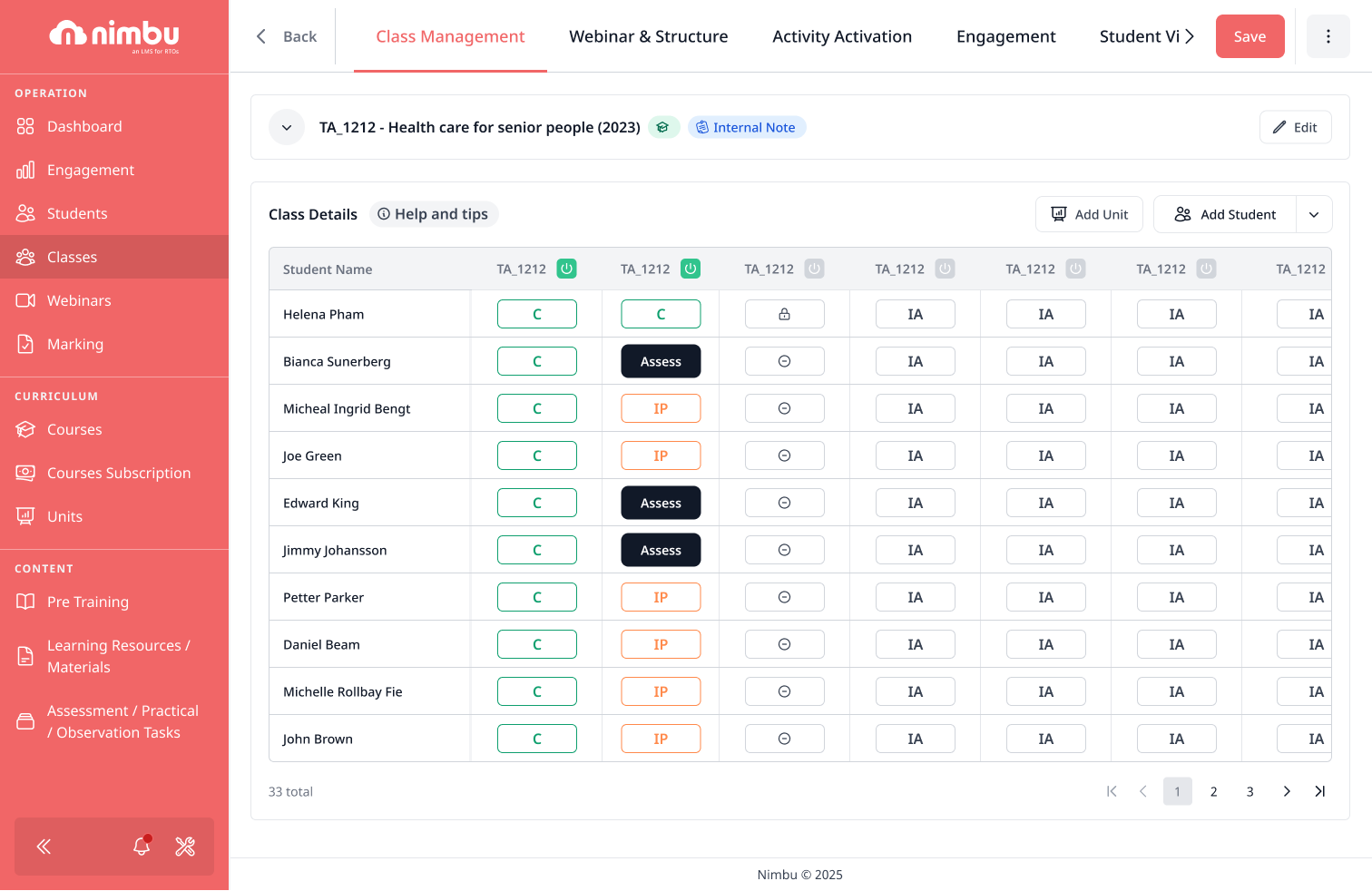The height and width of the screenshot is (891, 1372).
Task: Open the Engagement tab
Action: click(1006, 36)
